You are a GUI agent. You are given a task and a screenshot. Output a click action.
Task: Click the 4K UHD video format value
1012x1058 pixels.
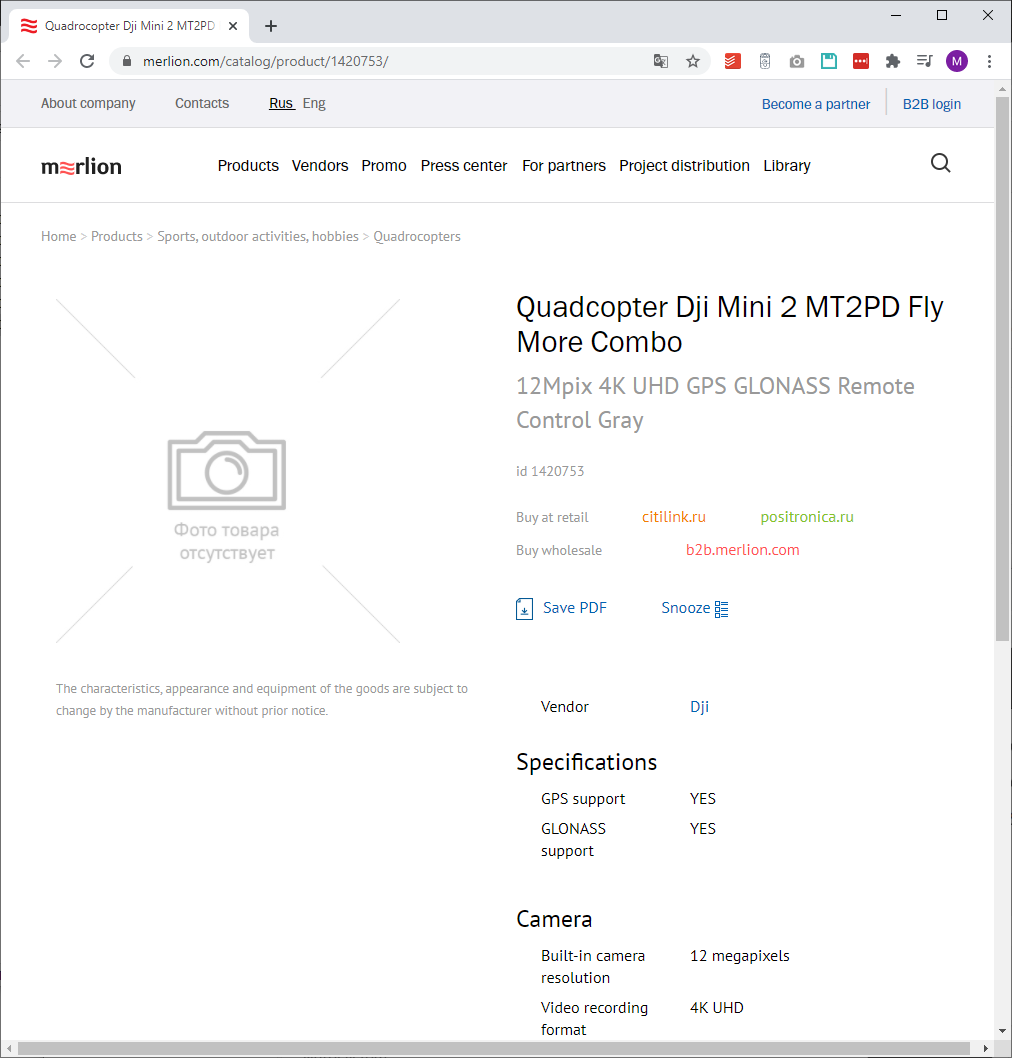point(716,1008)
